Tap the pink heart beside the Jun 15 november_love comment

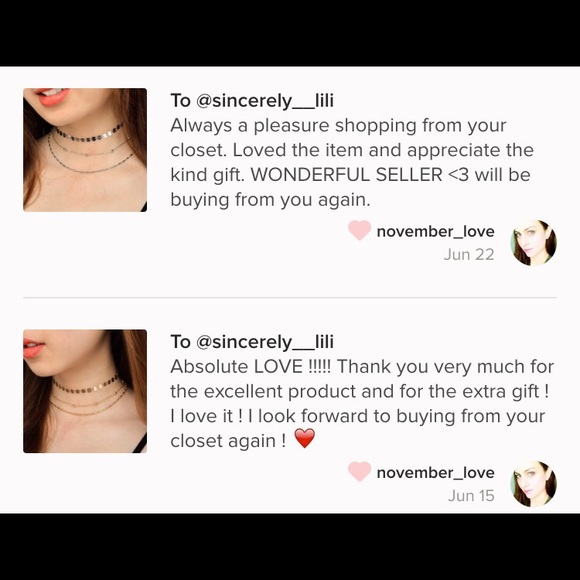(360, 471)
